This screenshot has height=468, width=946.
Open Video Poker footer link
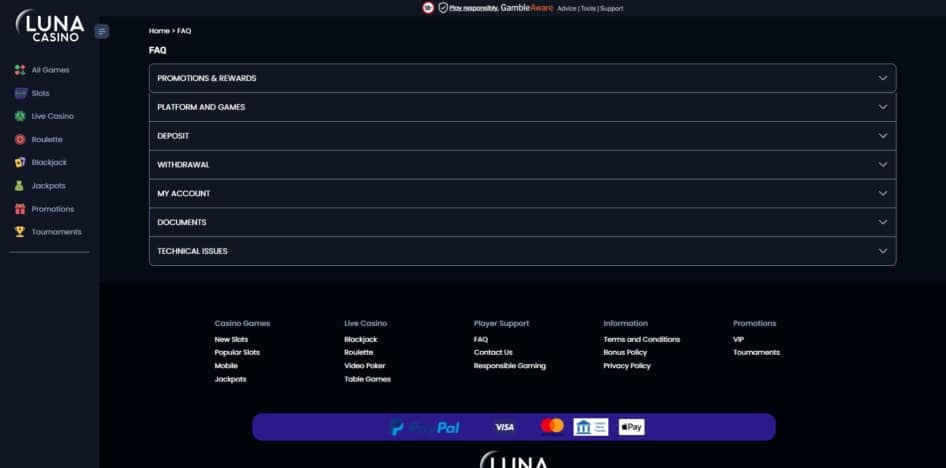click(365, 366)
